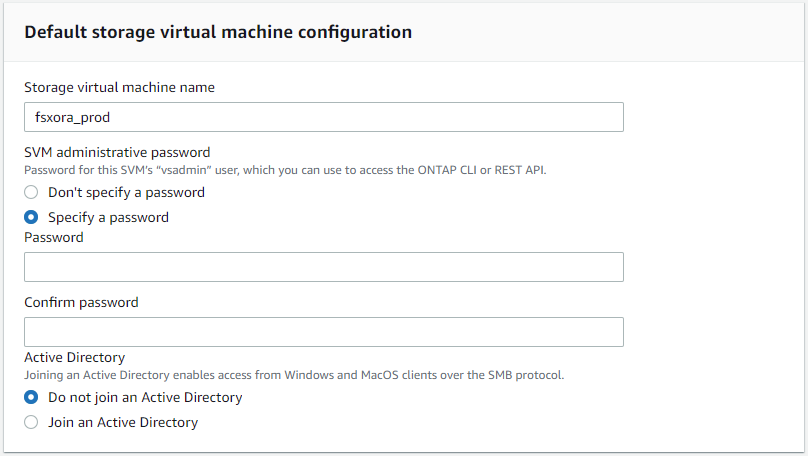Enable the "Join an Active Directory" radio option

tap(31, 422)
